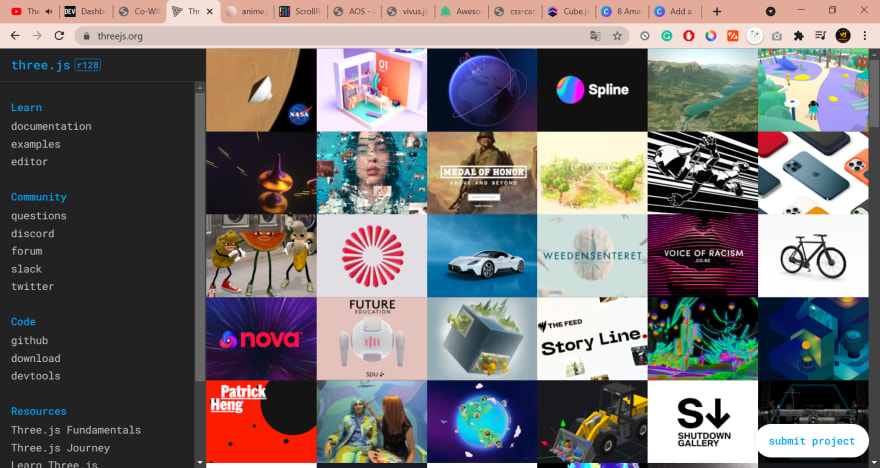Open the Chrome profile avatar

843,36
